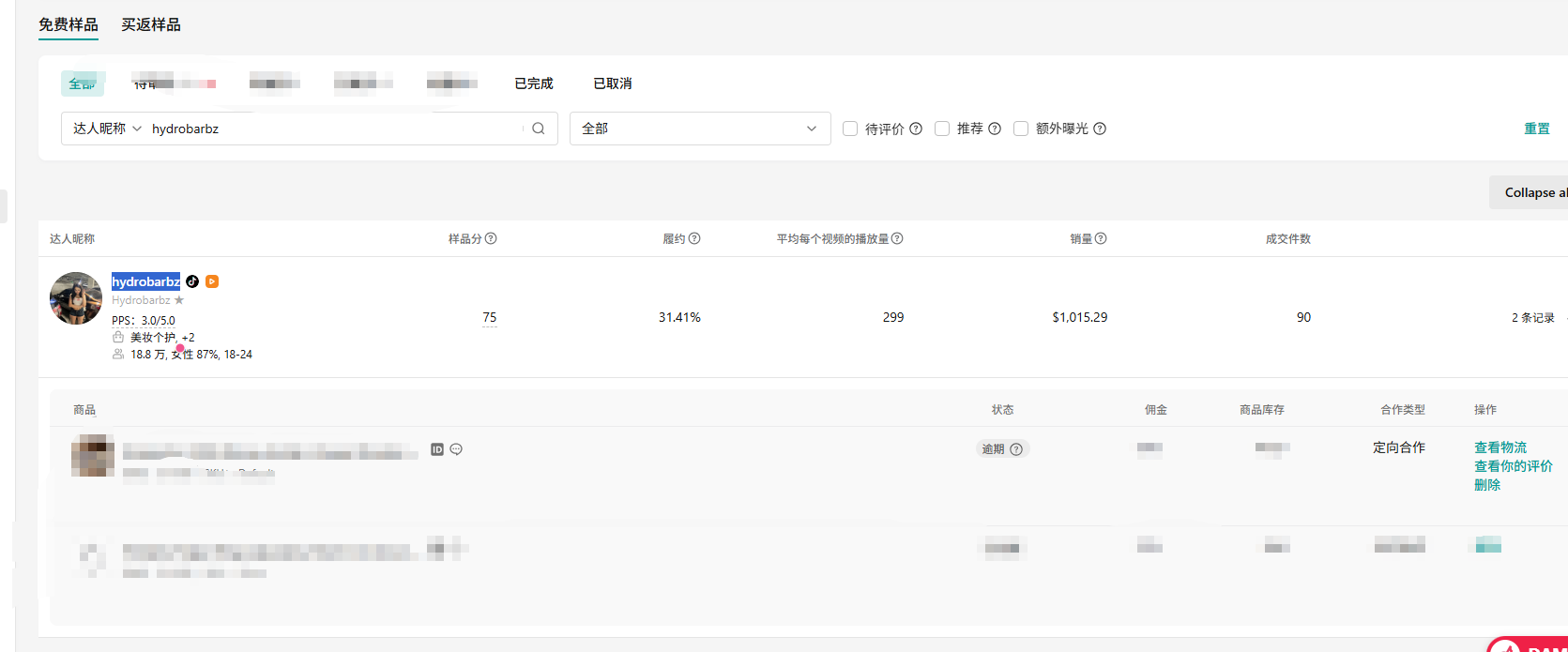Open the product ID icon

(x=437, y=449)
